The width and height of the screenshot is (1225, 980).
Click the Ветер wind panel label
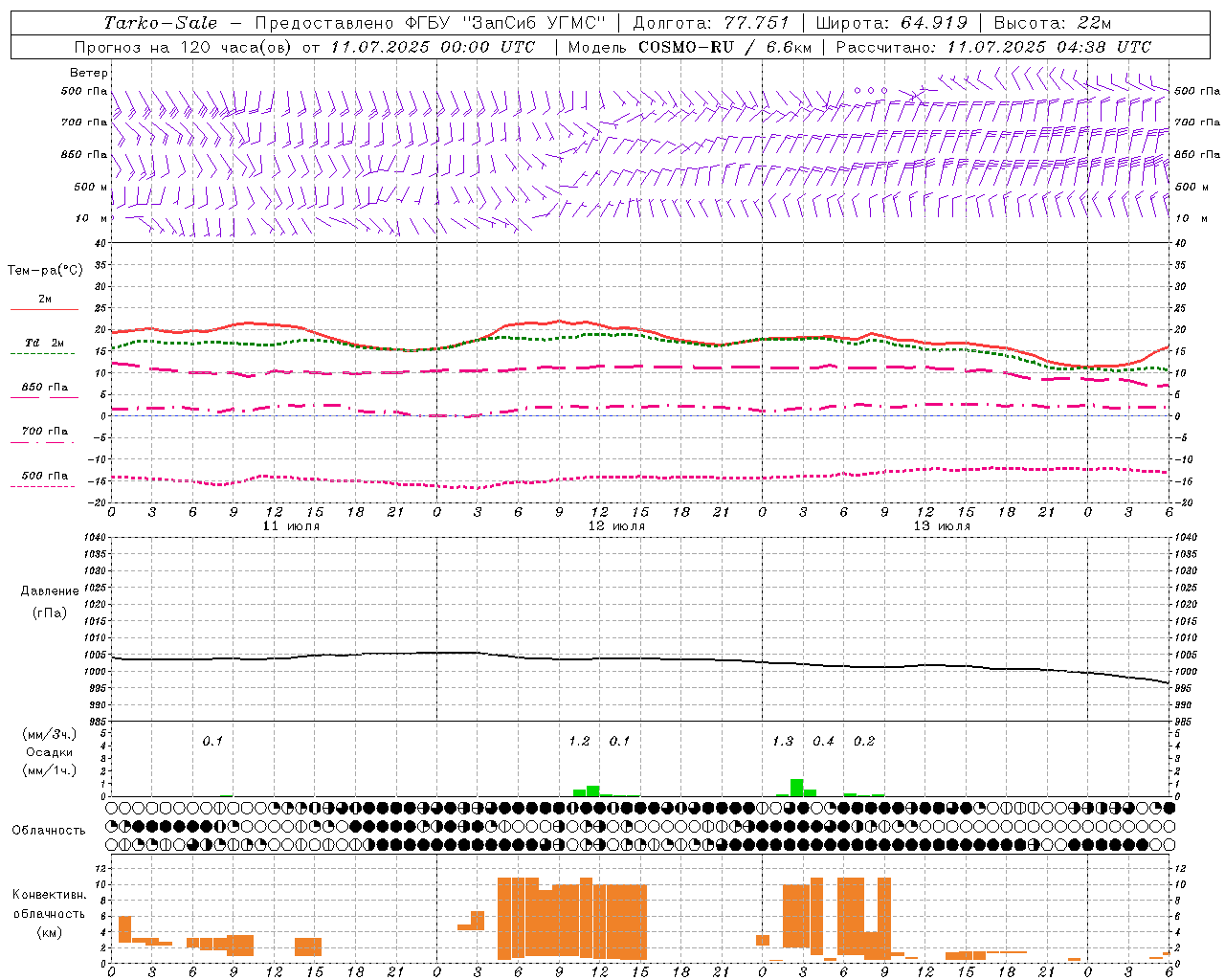pyautogui.click(x=89, y=73)
